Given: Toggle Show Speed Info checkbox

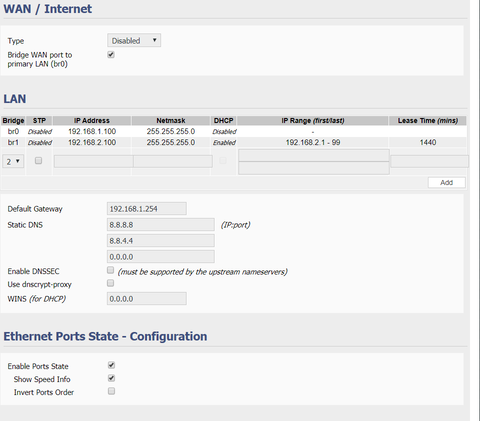Looking at the screenshot, I should point(111,378).
